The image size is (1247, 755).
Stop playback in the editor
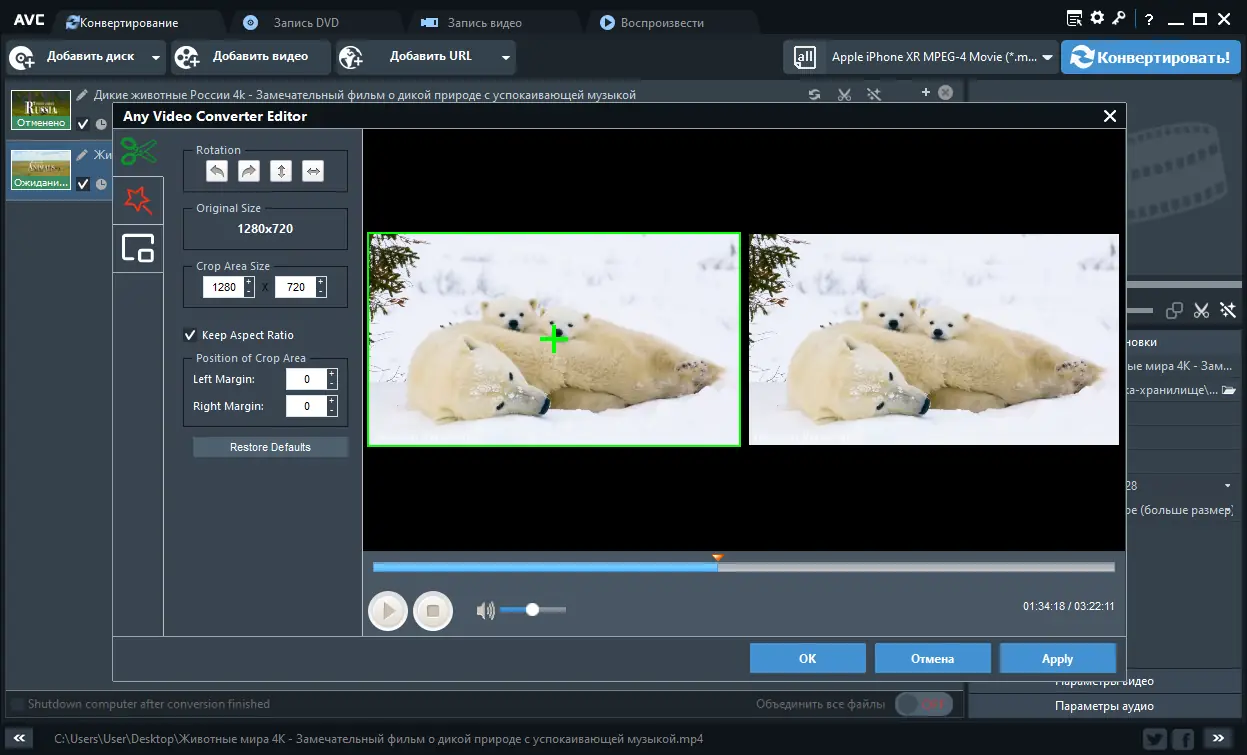pyautogui.click(x=433, y=610)
